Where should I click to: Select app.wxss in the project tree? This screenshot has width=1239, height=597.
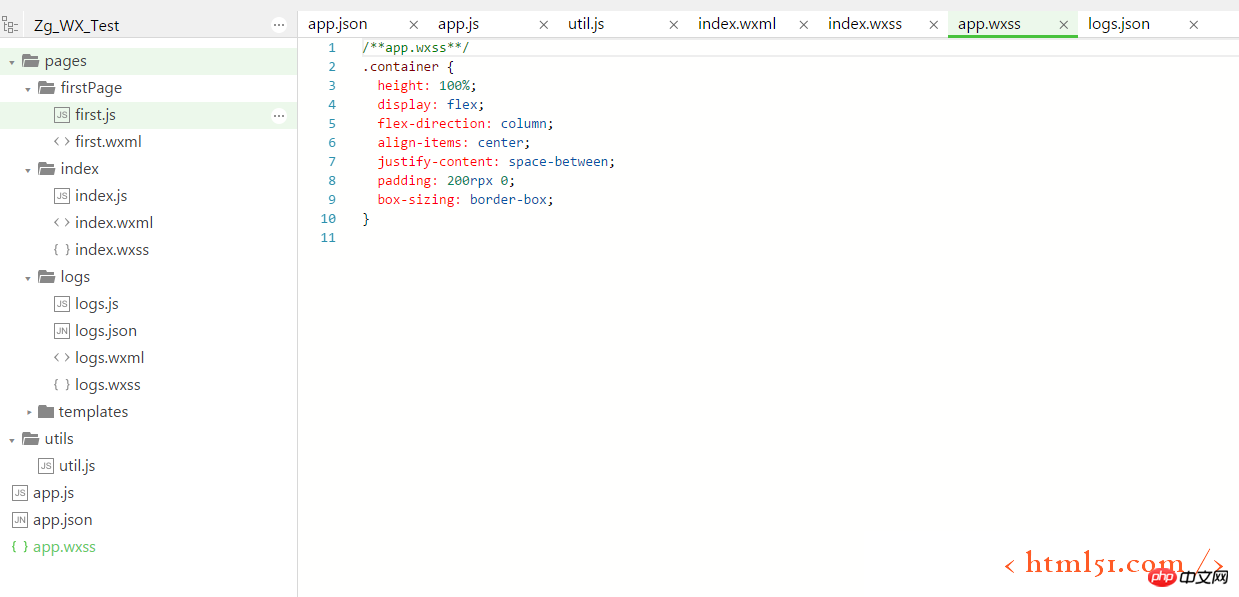64,547
